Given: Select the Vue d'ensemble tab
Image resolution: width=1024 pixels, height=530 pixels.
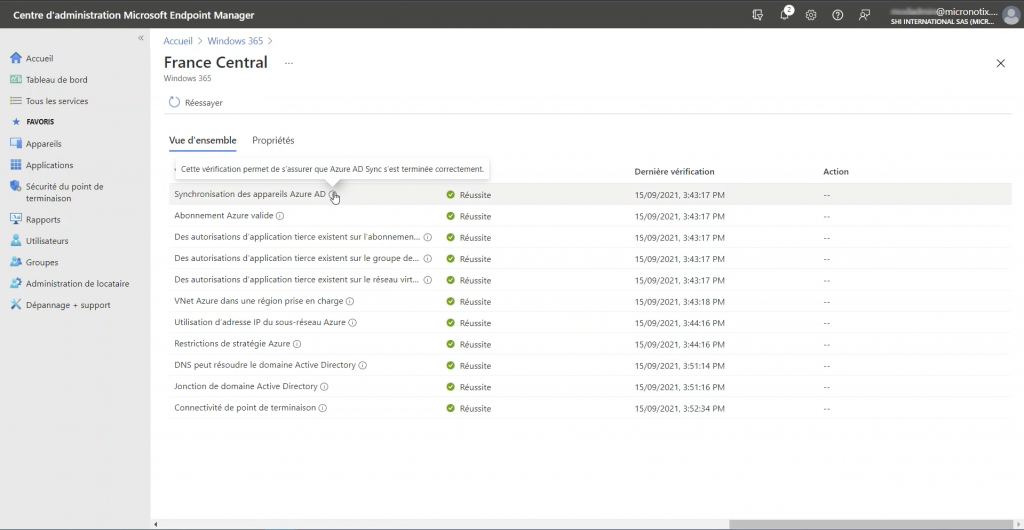Looking at the screenshot, I should point(203,141).
